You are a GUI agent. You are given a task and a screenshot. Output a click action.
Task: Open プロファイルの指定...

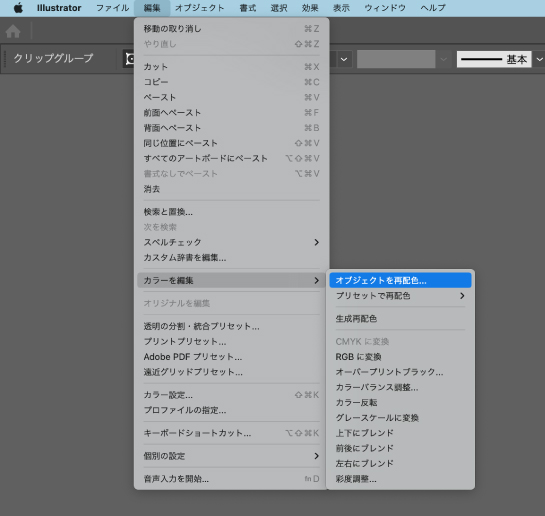[231, 410]
